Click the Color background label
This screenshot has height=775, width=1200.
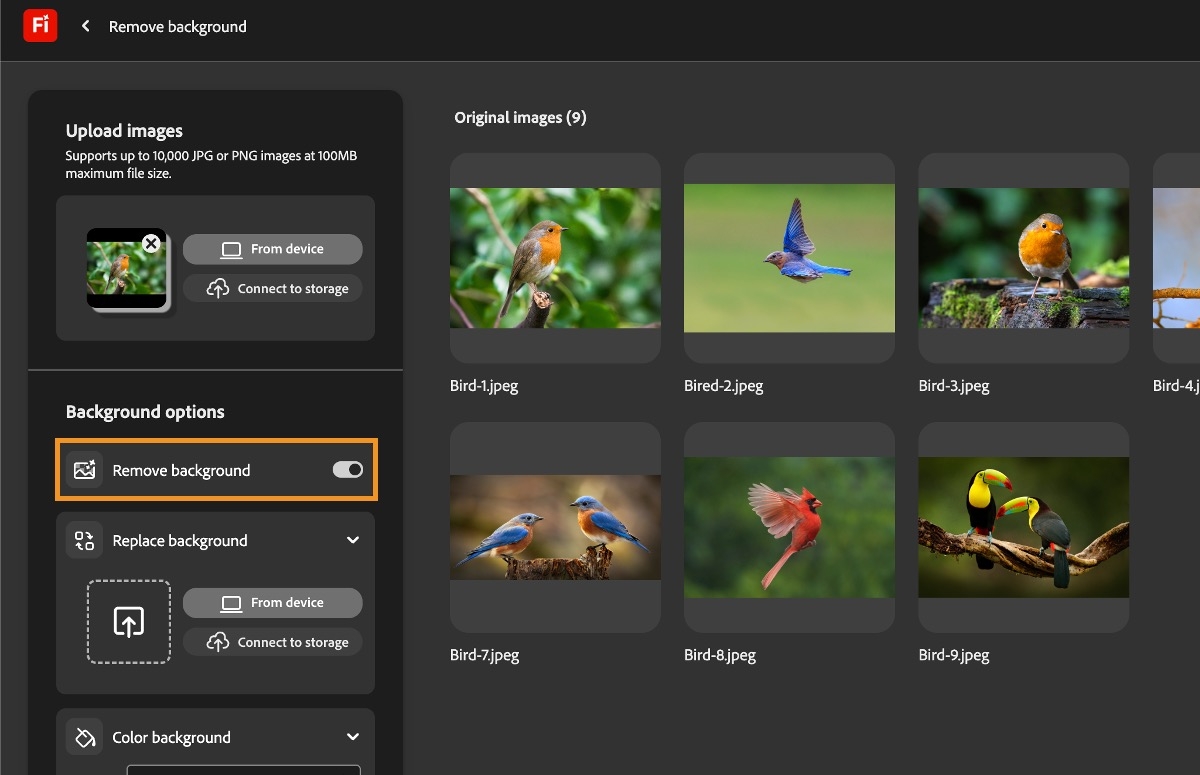click(171, 738)
